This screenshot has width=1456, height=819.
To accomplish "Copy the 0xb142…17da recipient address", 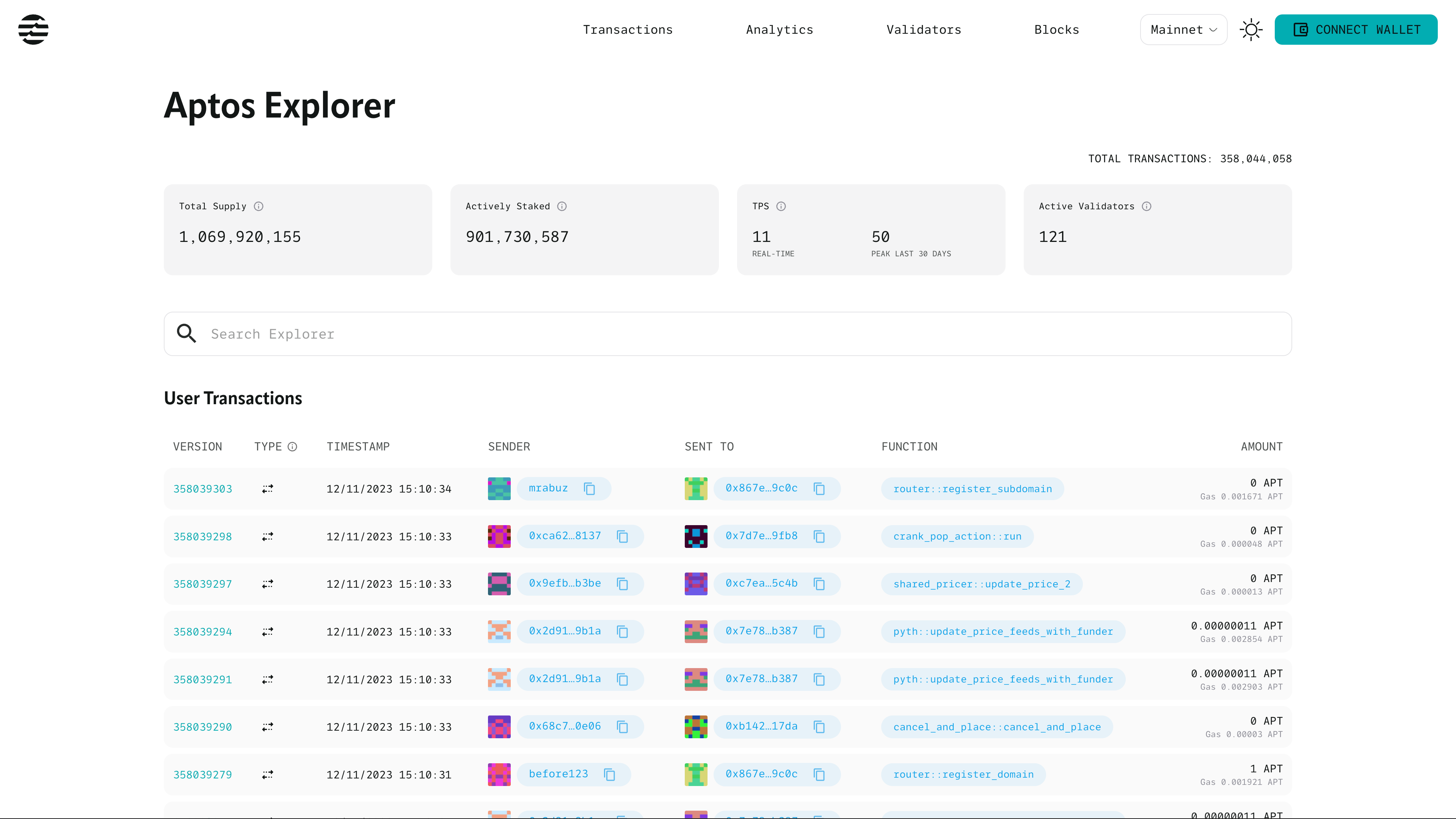I will [819, 727].
